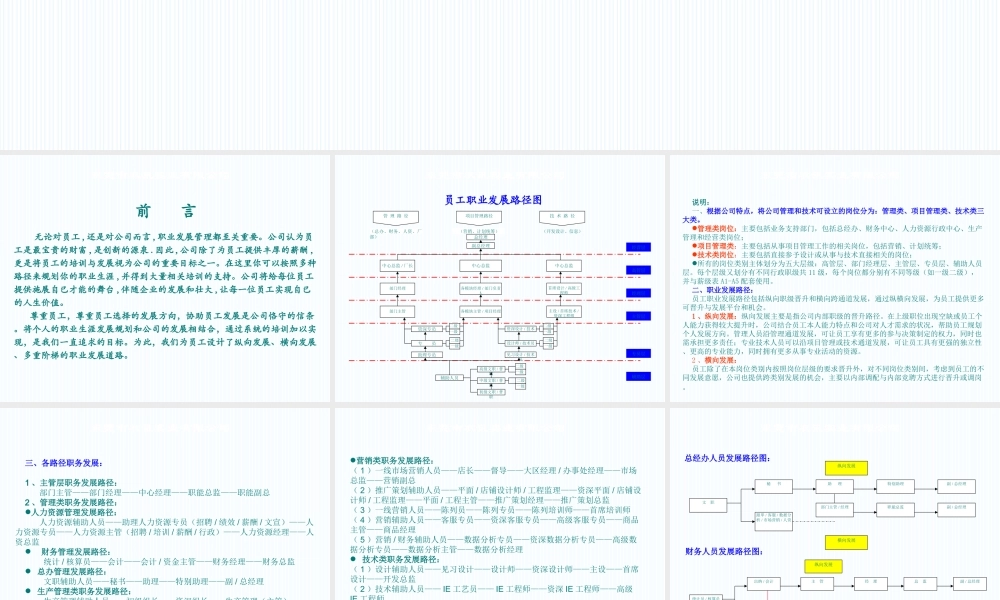Click the 员工职业发展路径图 title
The image size is (1000, 600).
coord(496,197)
